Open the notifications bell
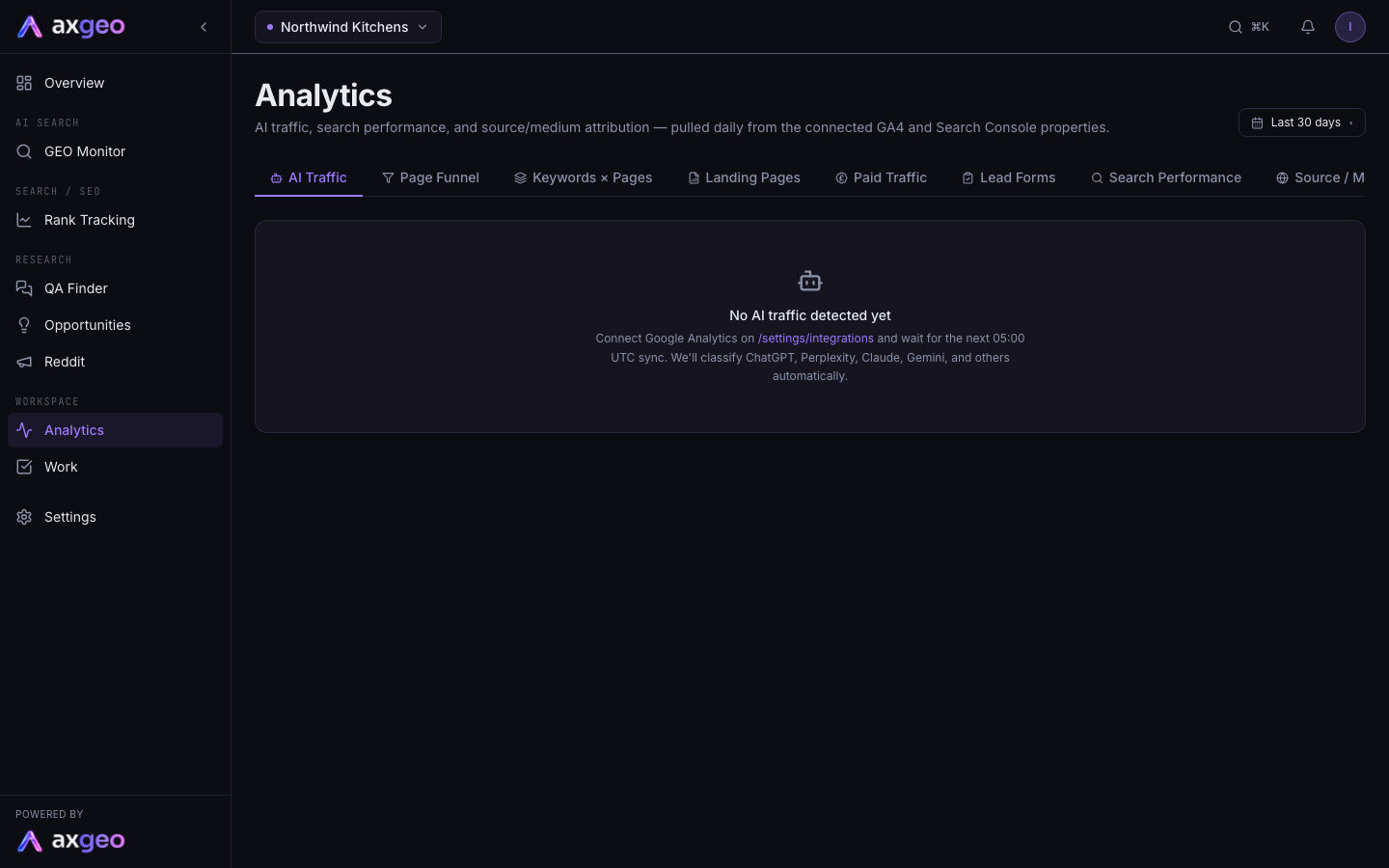Screen dimensions: 1389x868 pyautogui.click(x=1308, y=27)
